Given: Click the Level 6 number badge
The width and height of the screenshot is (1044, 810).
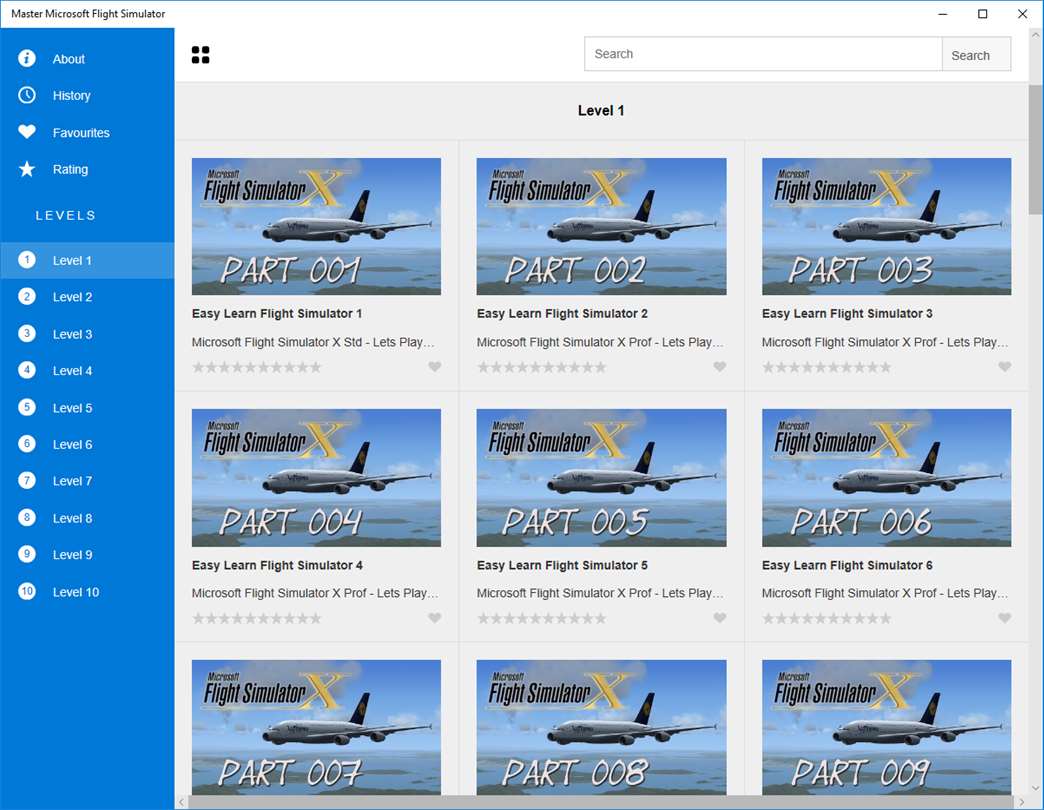Looking at the screenshot, I should [27, 444].
